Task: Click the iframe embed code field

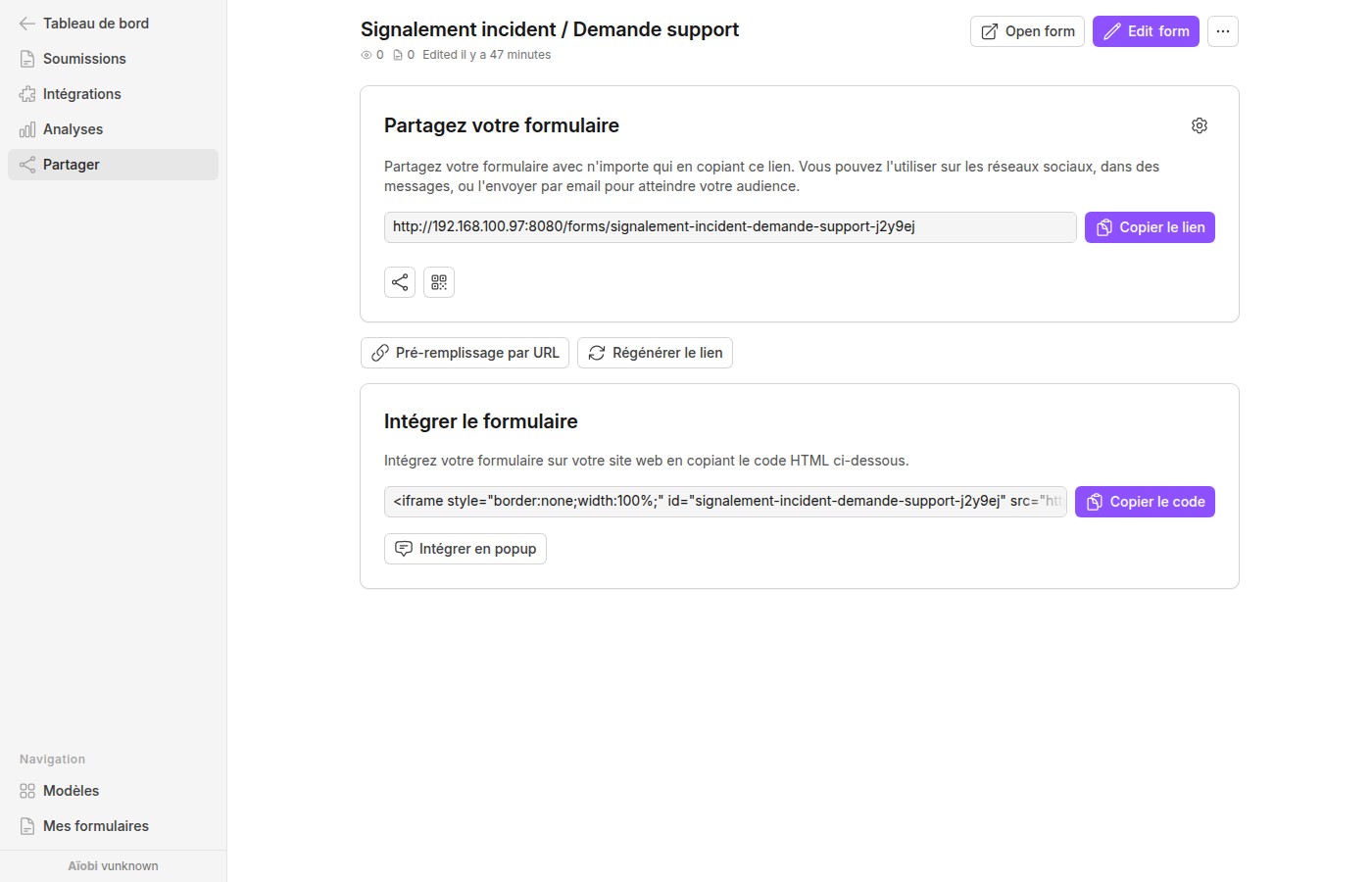Action: click(725, 502)
